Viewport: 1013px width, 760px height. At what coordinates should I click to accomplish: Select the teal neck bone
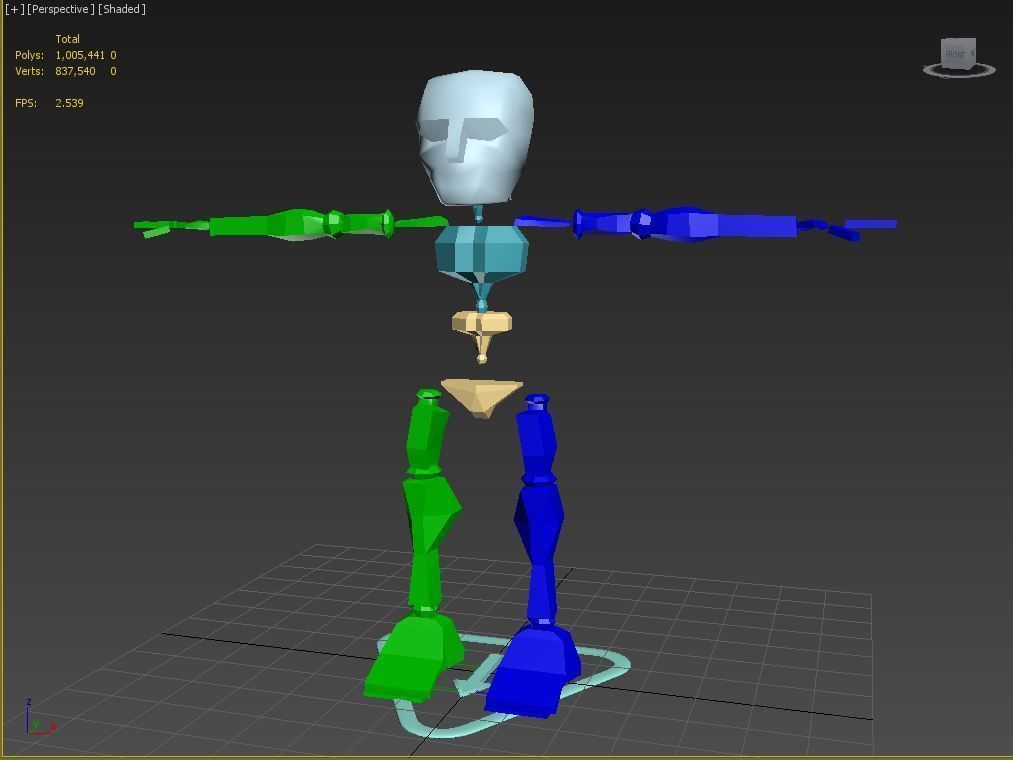coord(479,213)
